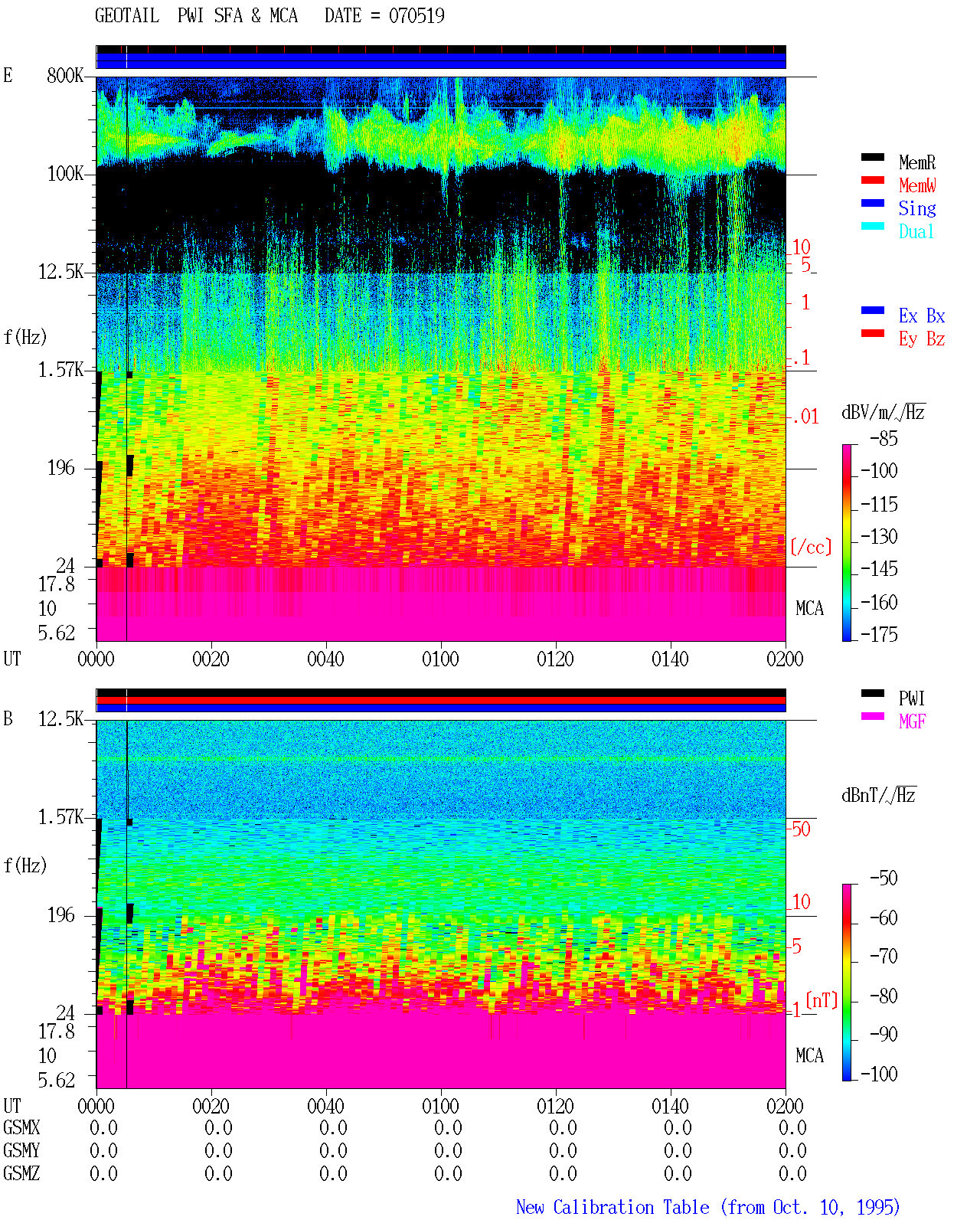Click the dBnT/√Hz color scale bar
Image resolution: width=980 pixels, height=1220 pixels.
(x=846, y=983)
